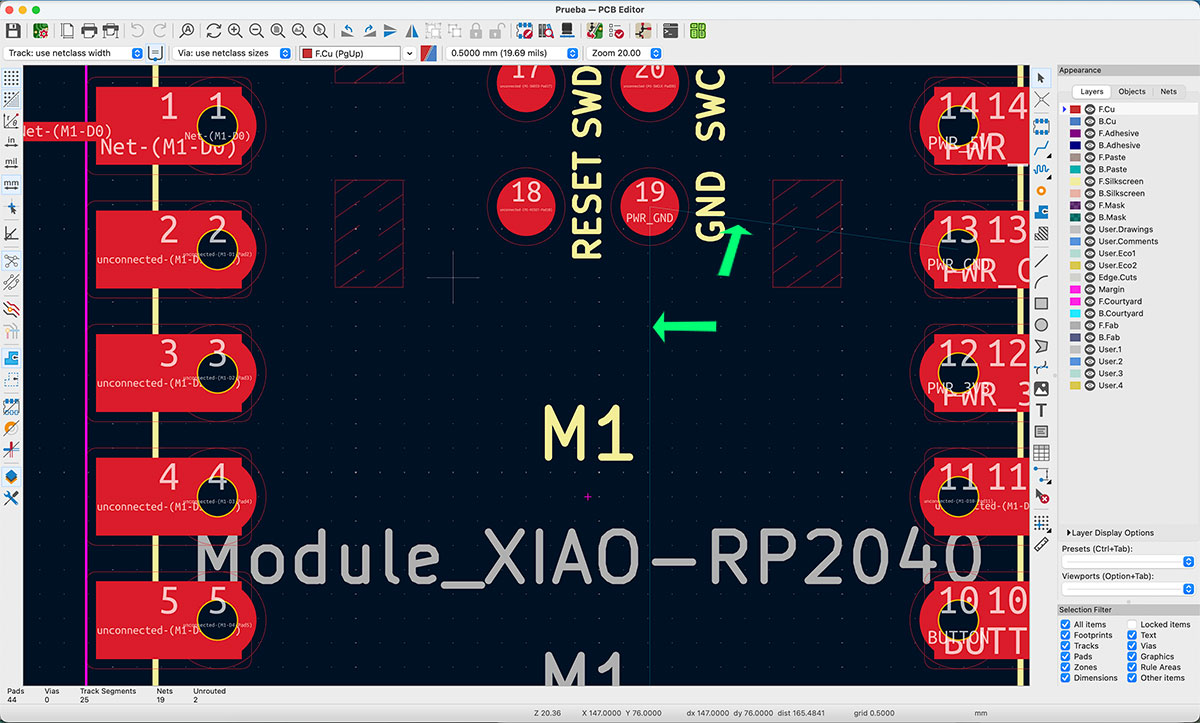
Task: Select the Add Text tool
Action: [x=1041, y=410]
